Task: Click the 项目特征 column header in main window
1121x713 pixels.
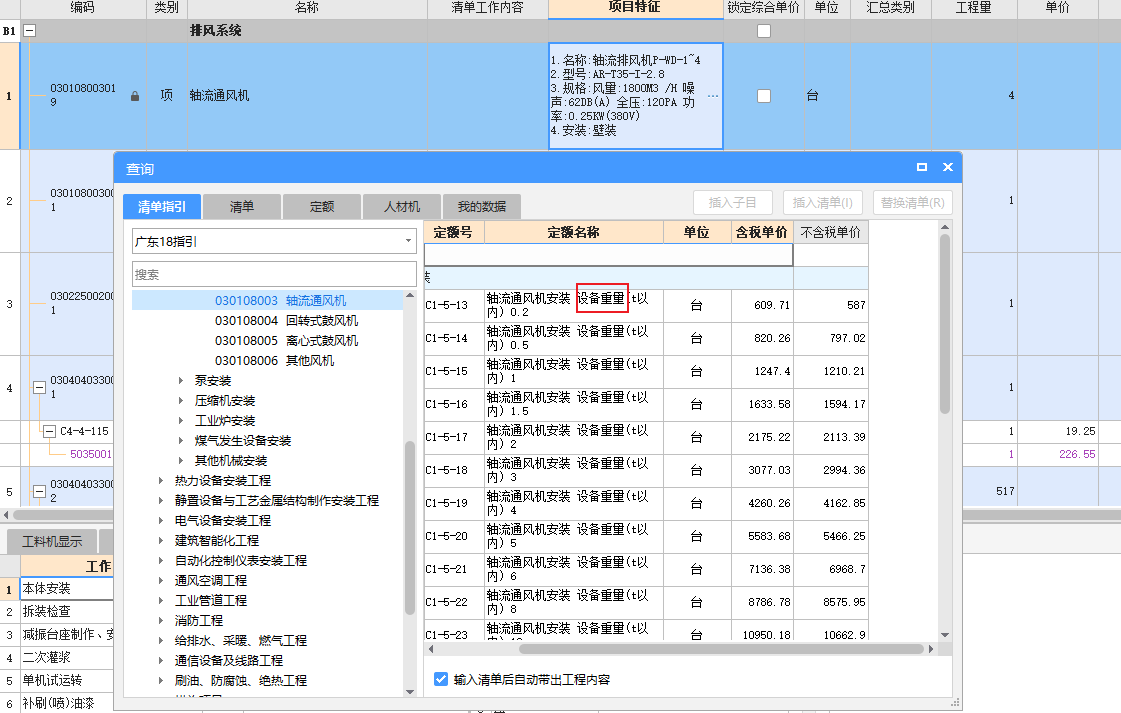Action: (636, 8)
